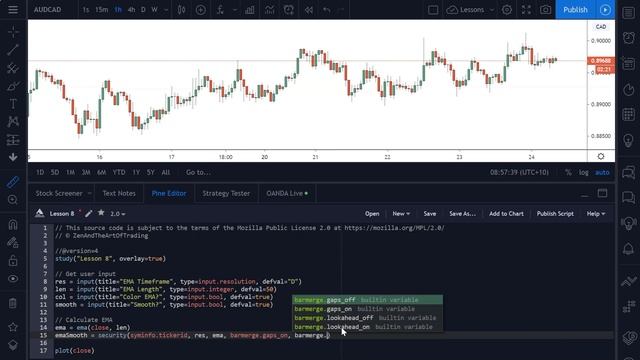Open the watchlist panel icon
The image size is (640, 360).
629,13
